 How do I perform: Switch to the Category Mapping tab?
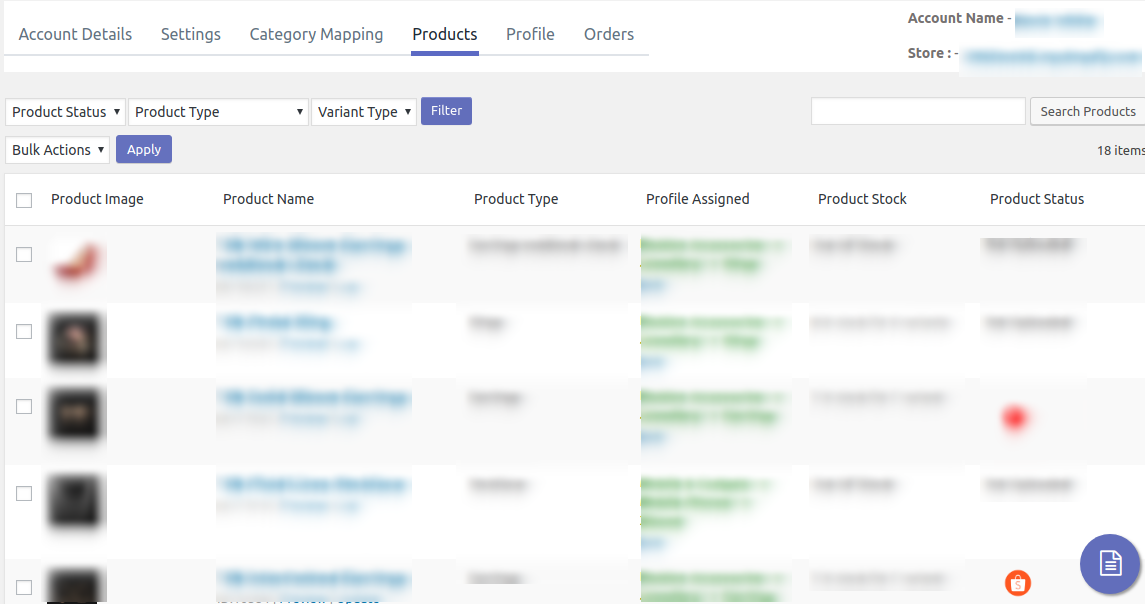point(316,34)
